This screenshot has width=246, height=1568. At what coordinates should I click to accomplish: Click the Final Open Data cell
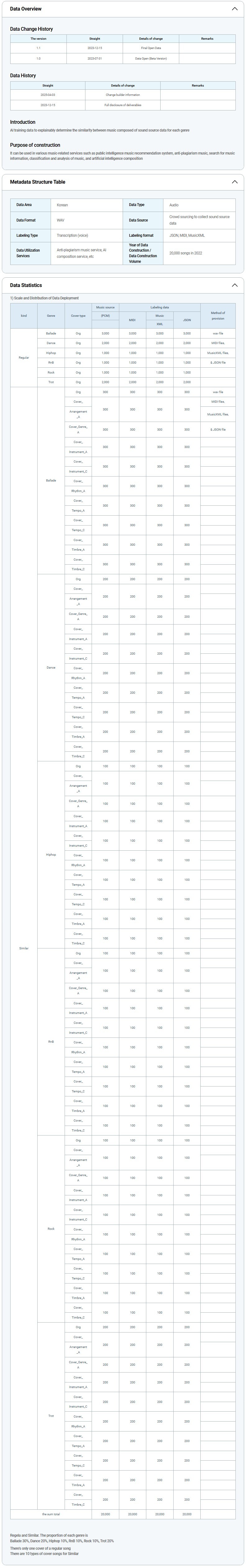pyautogui.click(x=150, y=48)
